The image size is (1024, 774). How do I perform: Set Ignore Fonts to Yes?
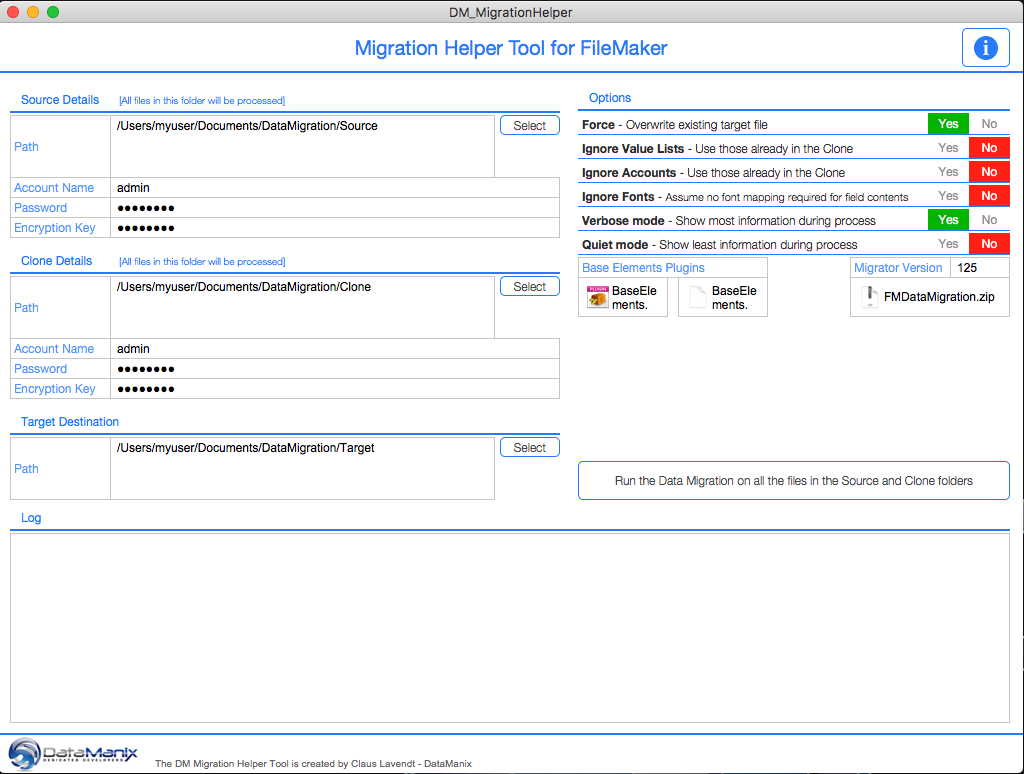[x=948, y=196]
